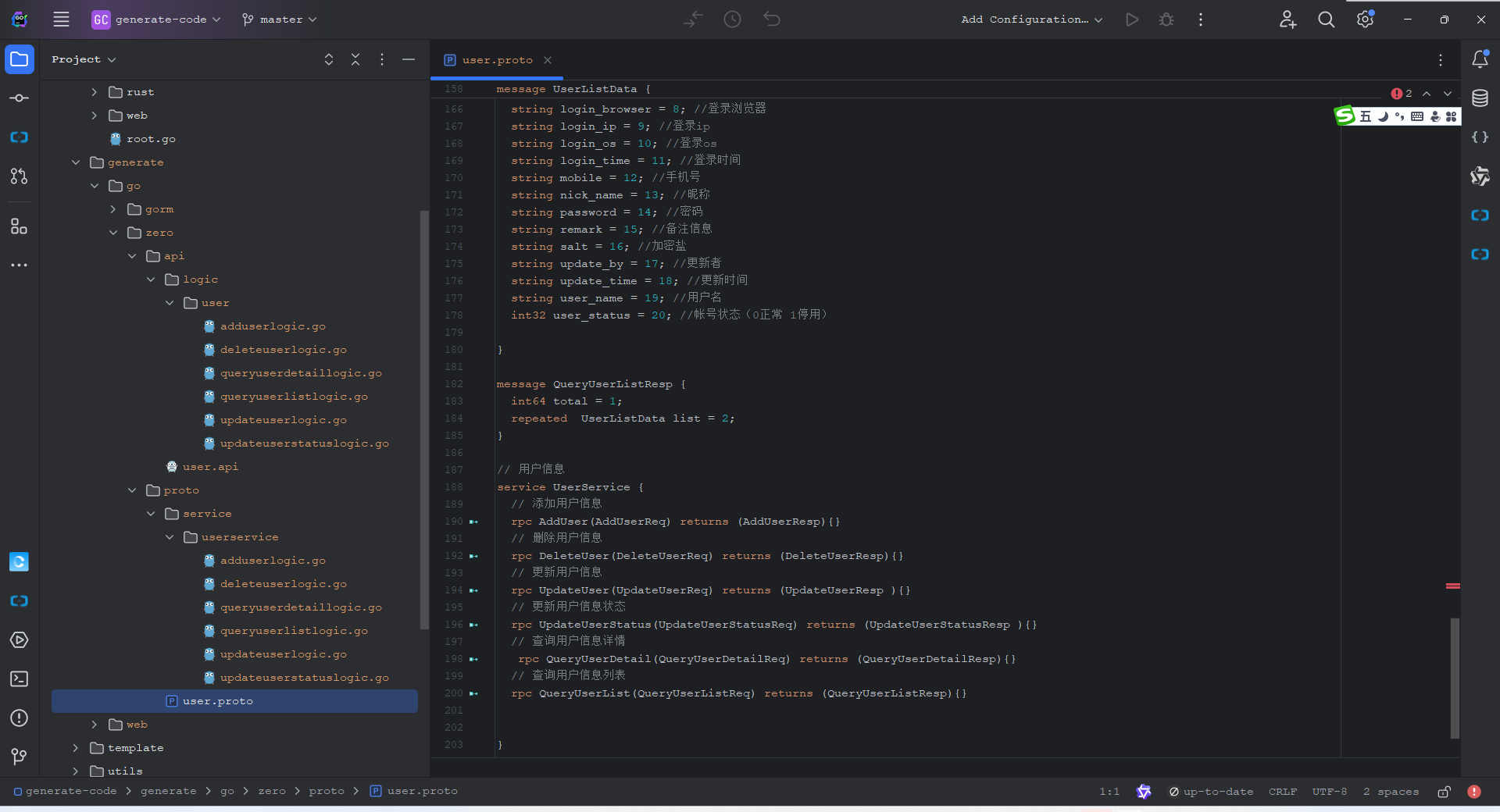Open generate-code project dropdown
1500x812 pixels.
click(156, 20)
